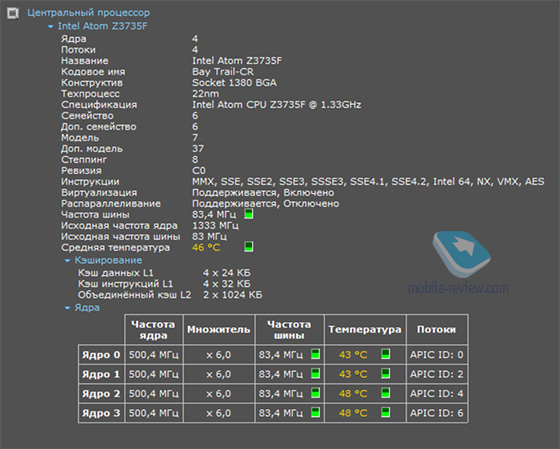Select the Потоки column header

[x=436, y=330]
